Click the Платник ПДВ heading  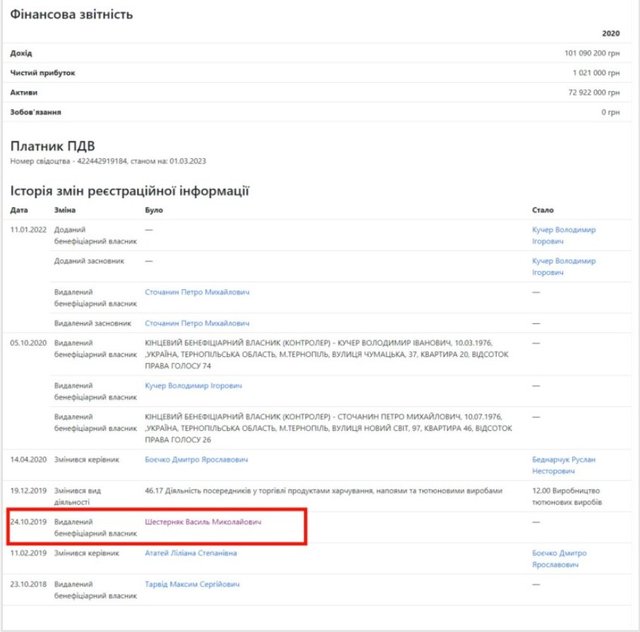point(51,146)
